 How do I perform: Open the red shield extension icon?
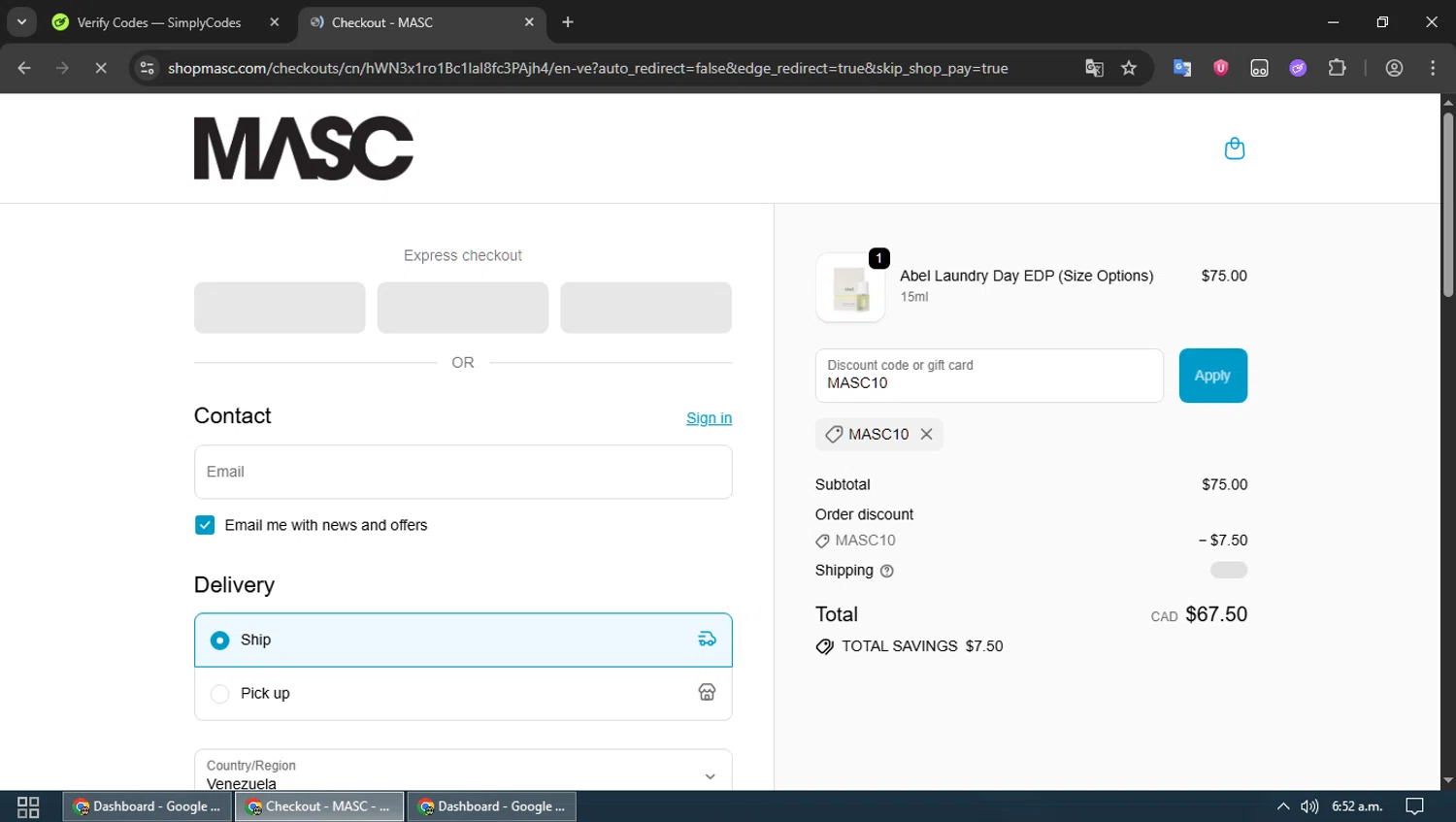(1221, 68)
